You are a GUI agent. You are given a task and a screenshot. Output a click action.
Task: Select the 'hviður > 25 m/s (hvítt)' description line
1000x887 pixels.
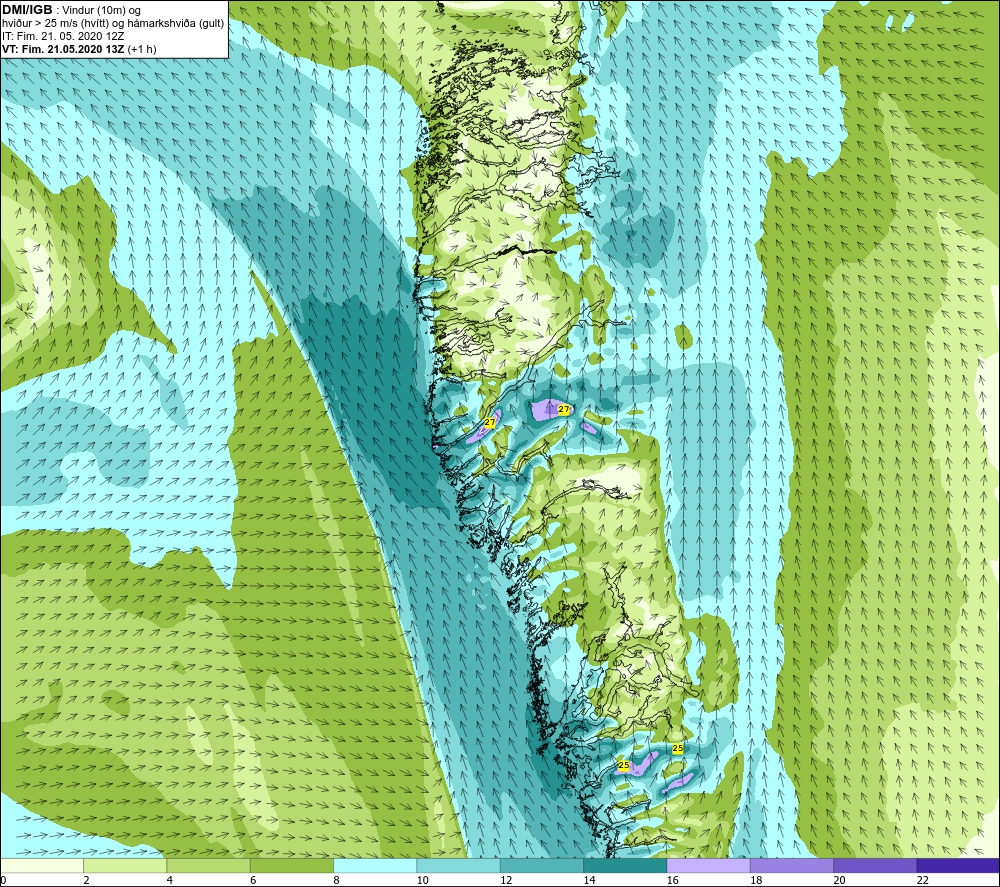tap(113, 24)
